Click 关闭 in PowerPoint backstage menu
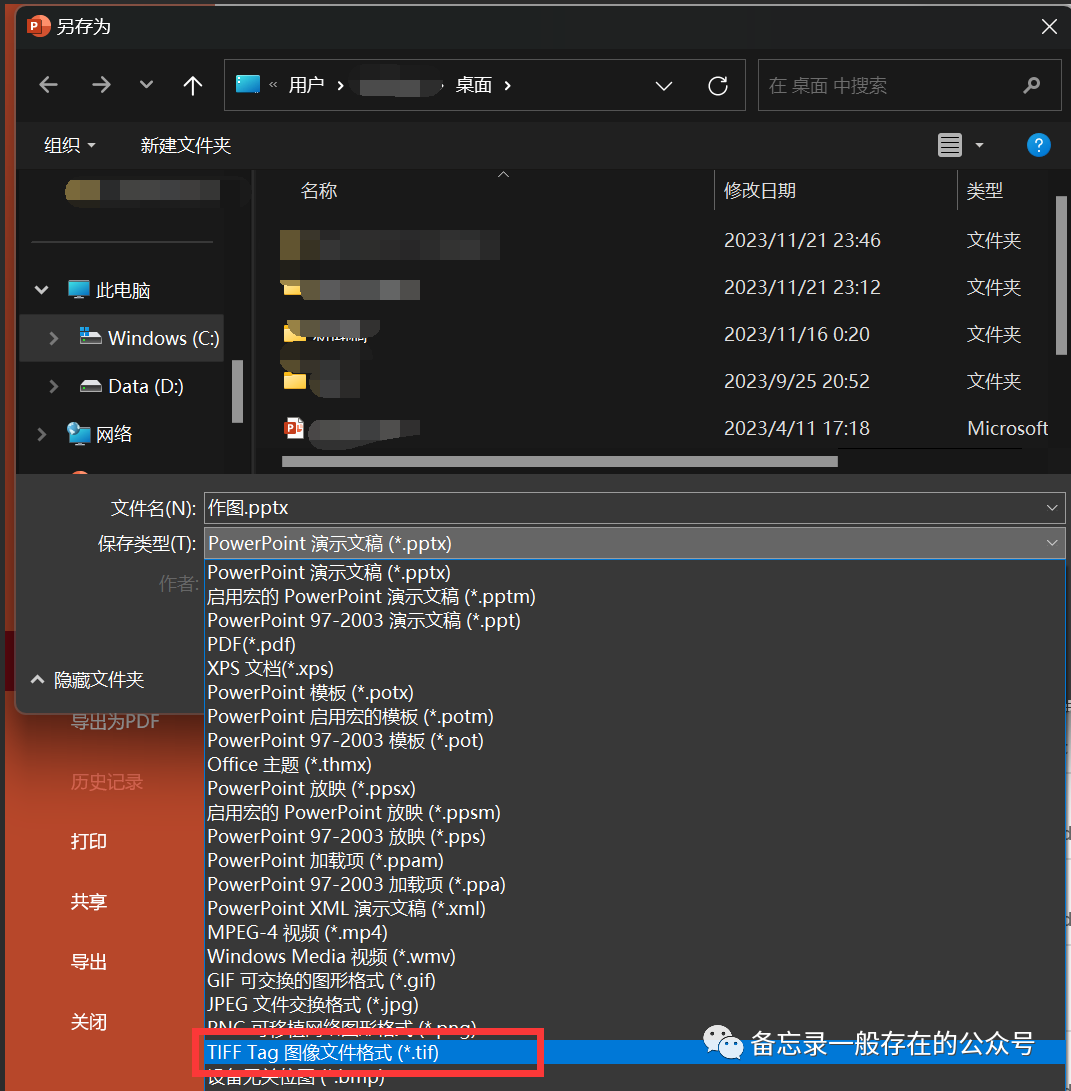 pyautogui.click(x=88, y=1022)
